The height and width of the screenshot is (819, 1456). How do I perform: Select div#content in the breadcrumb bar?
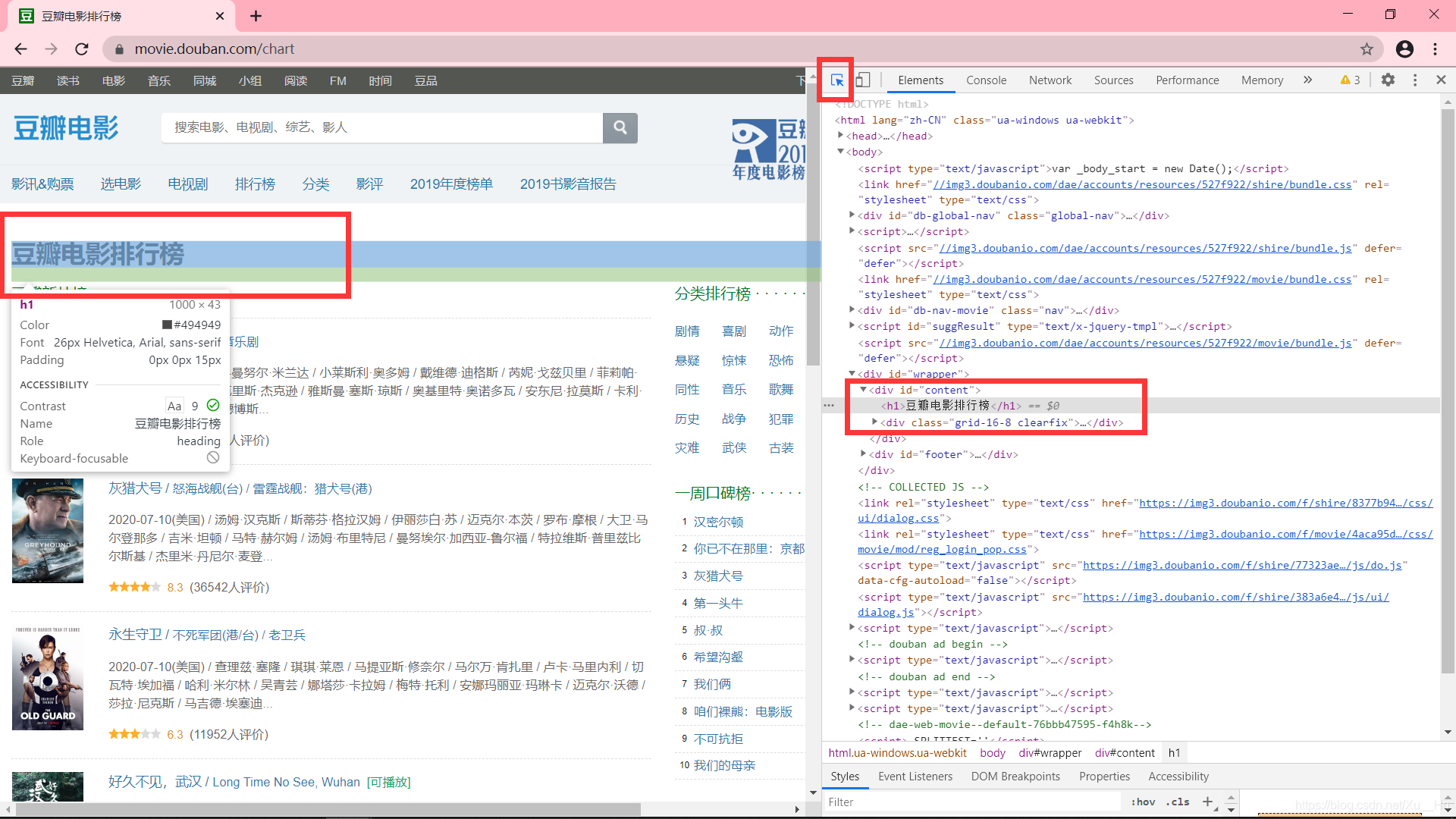[x=1124, y=752]
